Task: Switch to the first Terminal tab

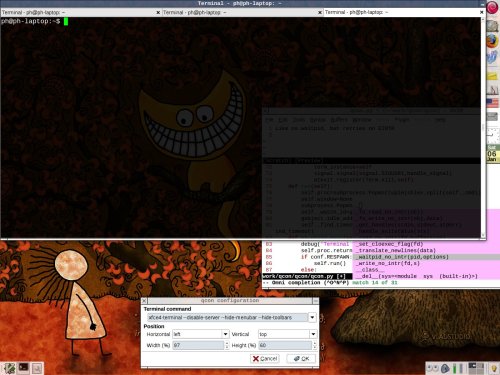Action: coord(78,12)
